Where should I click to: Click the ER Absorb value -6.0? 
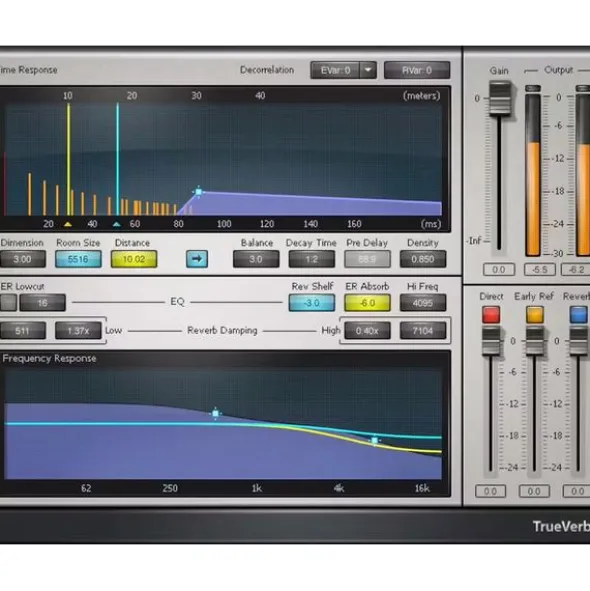367,303
